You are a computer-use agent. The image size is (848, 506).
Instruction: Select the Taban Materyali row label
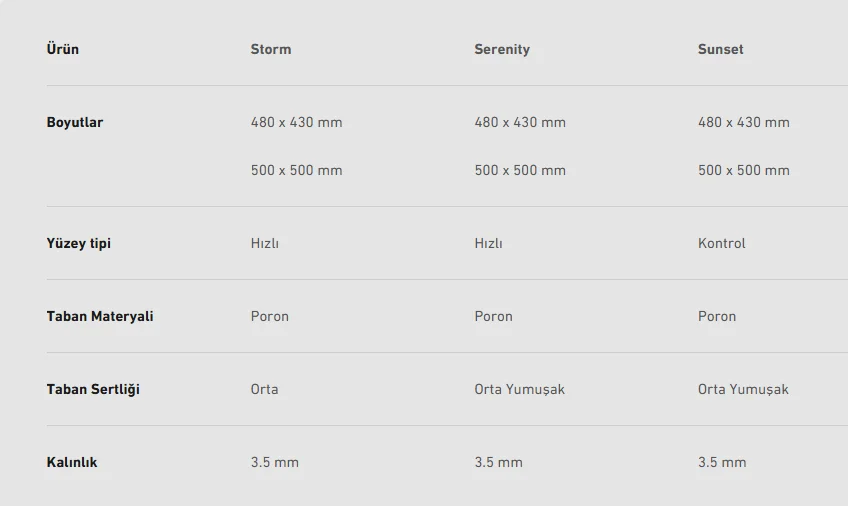(100, 316)
